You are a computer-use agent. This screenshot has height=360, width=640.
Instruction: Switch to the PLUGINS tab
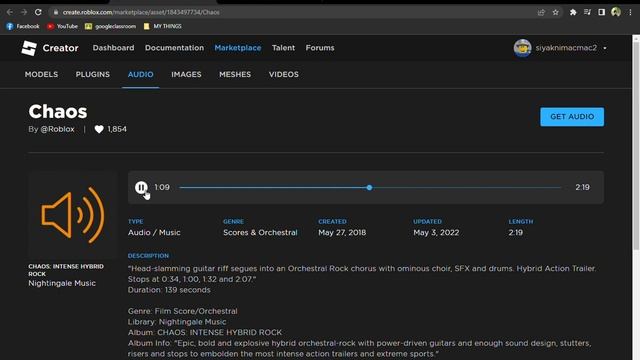93,74
